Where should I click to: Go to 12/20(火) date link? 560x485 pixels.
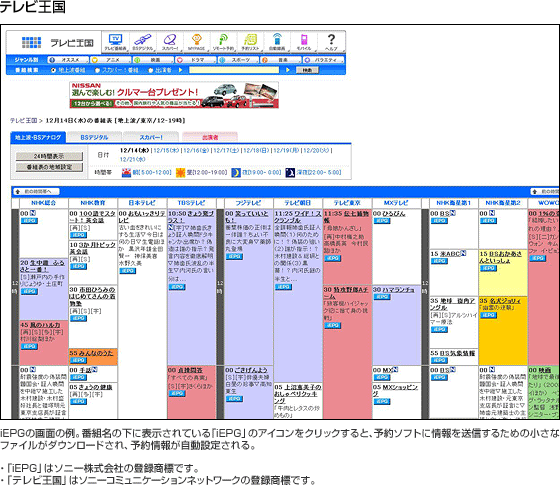[x=316, y=151]
